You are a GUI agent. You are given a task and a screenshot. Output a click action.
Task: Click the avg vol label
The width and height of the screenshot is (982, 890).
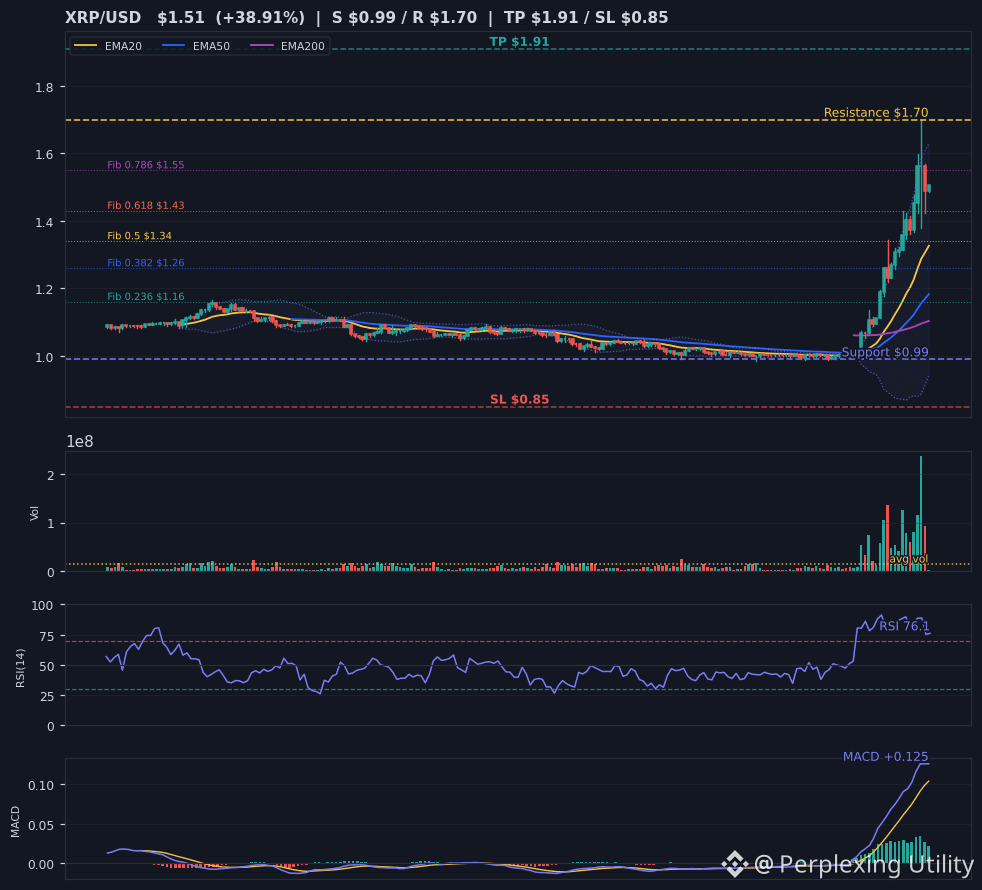tap(908, 559)
